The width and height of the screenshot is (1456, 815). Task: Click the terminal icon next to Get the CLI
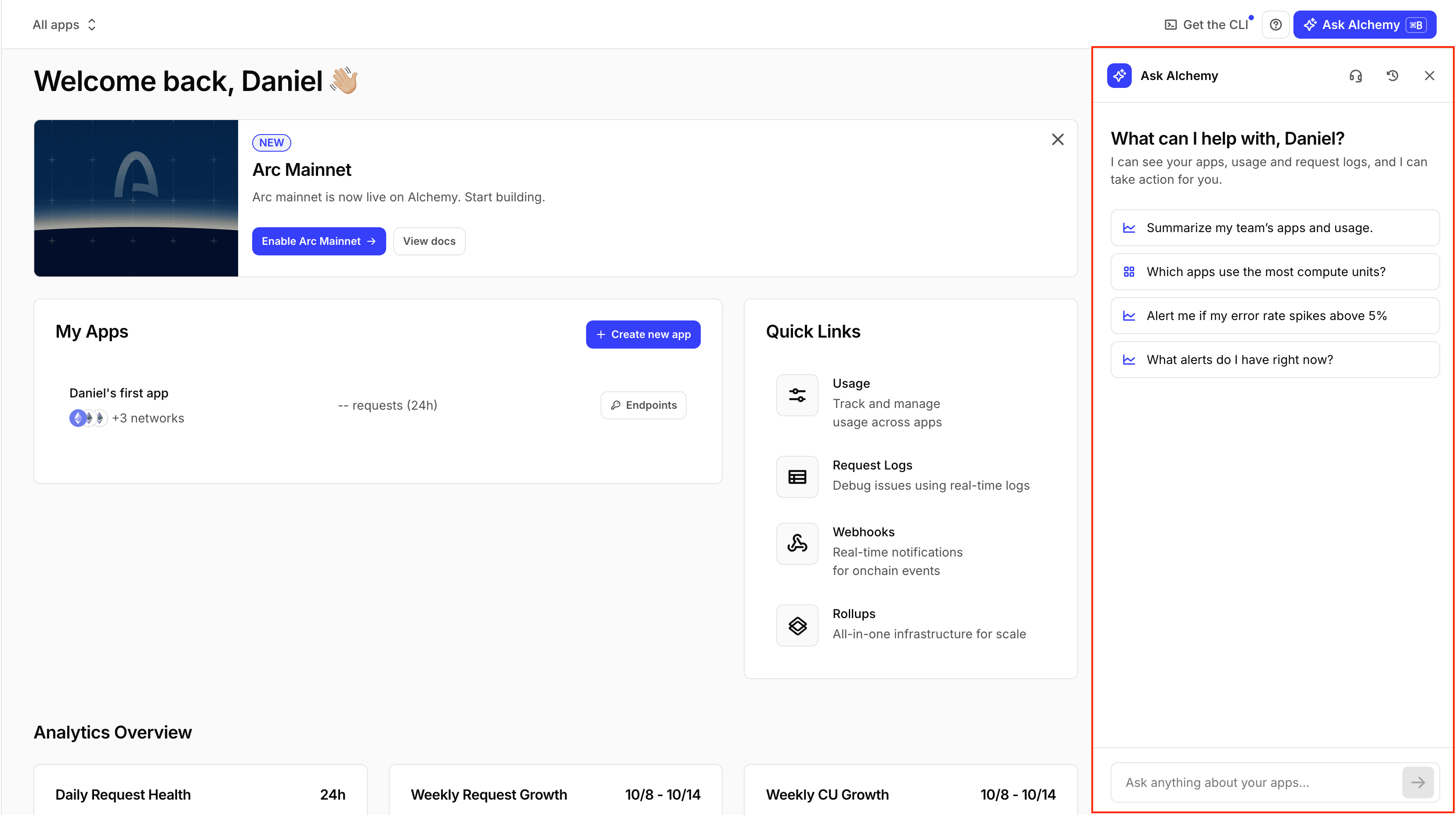point(1170,25)
